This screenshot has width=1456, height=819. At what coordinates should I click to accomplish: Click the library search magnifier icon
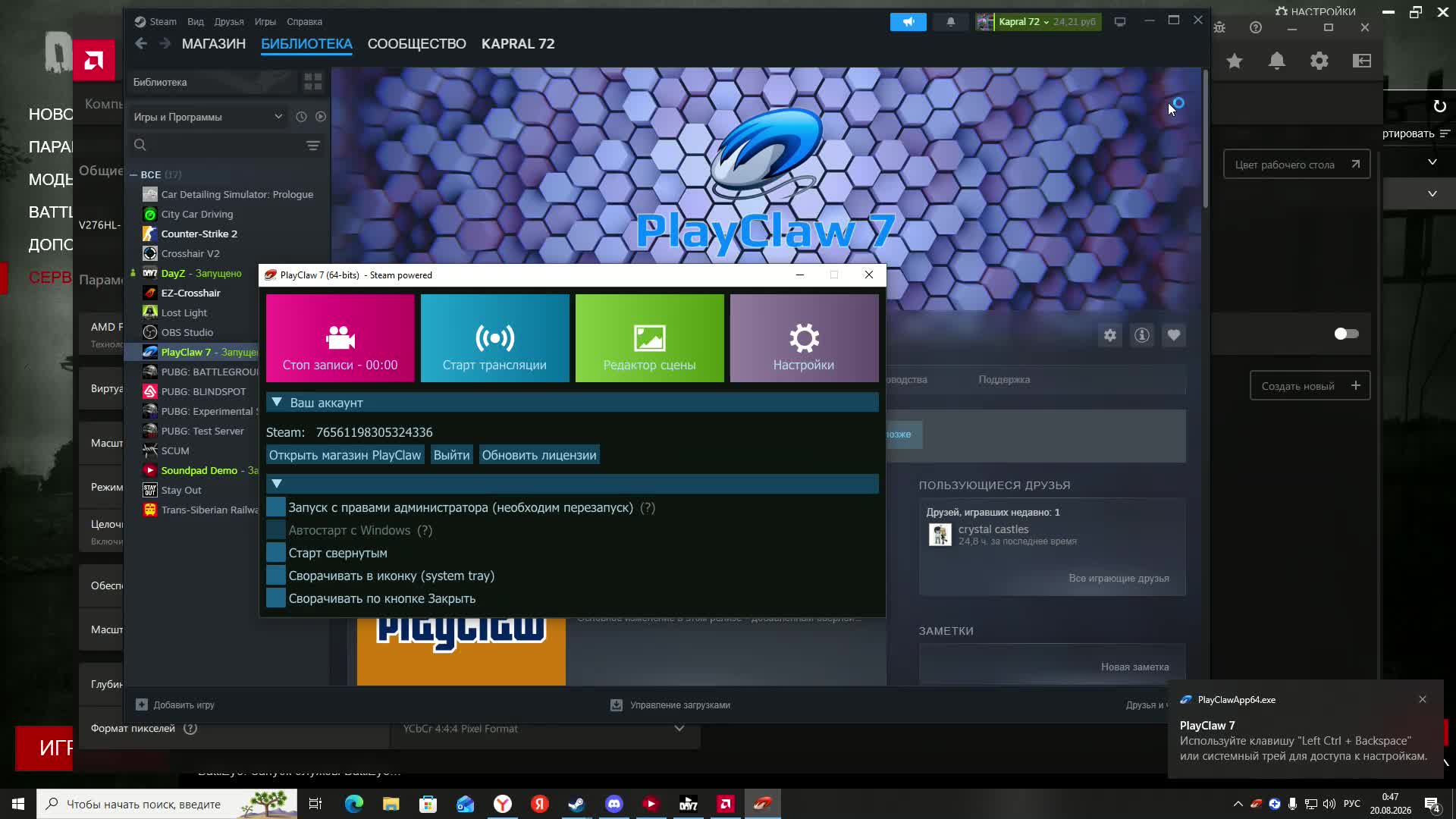[x=140, y=145]
